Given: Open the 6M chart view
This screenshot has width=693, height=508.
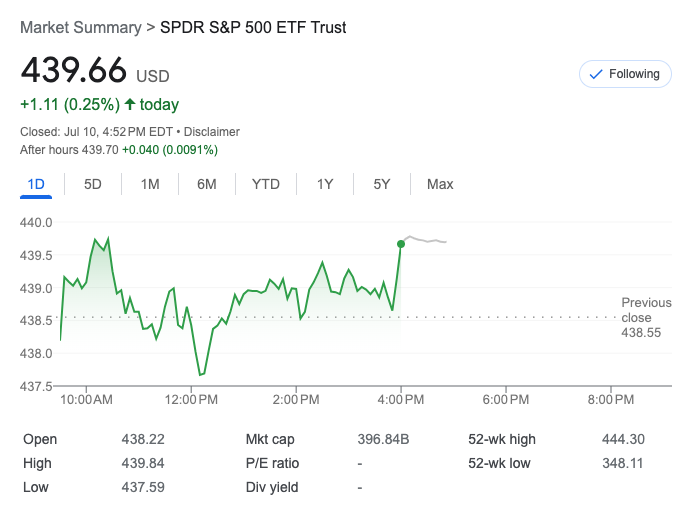Looking at the screenshot, I should pos(207,184).
